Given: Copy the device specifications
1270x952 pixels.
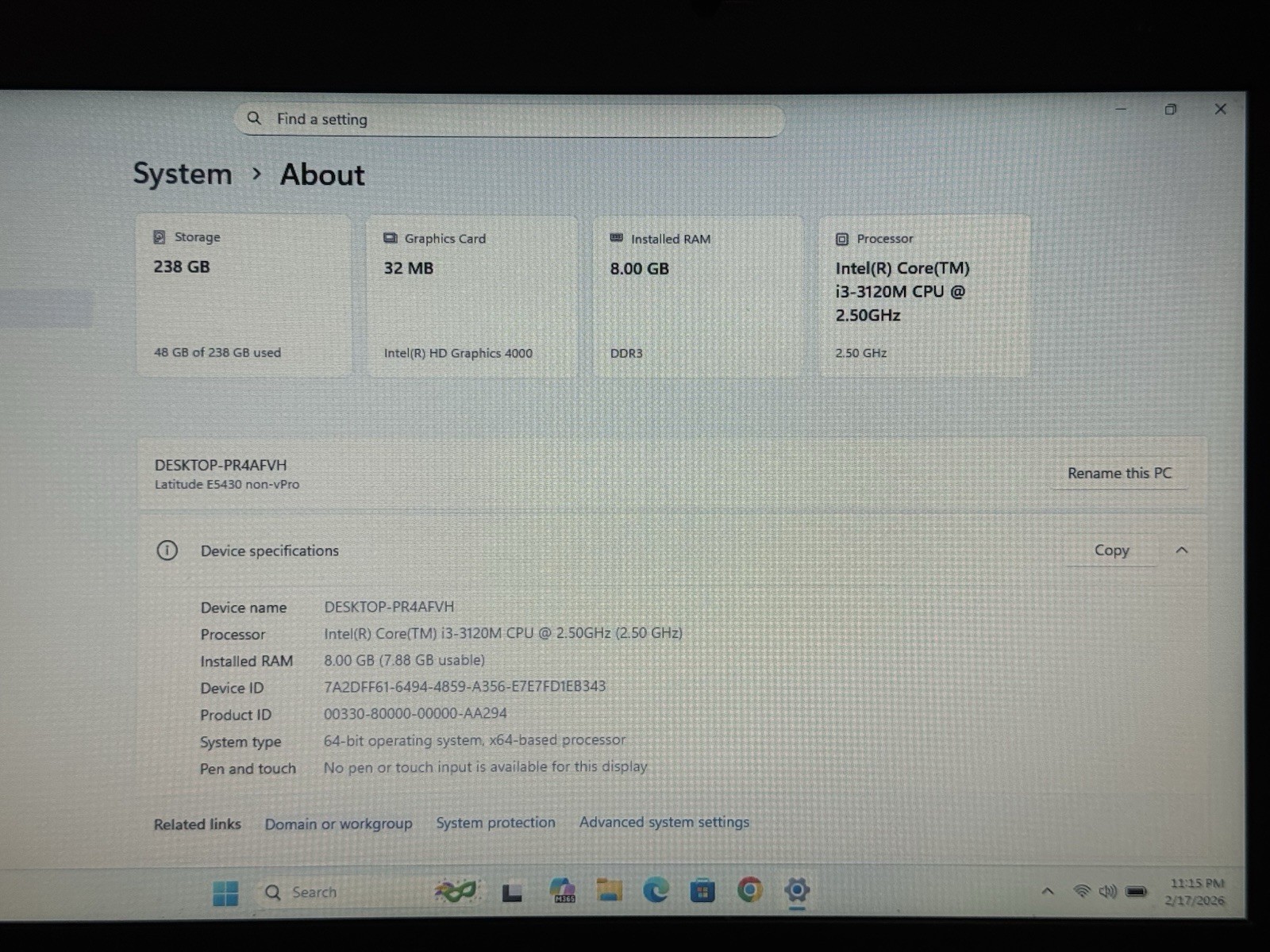Looking at the screenshot, I should 1111,550.
